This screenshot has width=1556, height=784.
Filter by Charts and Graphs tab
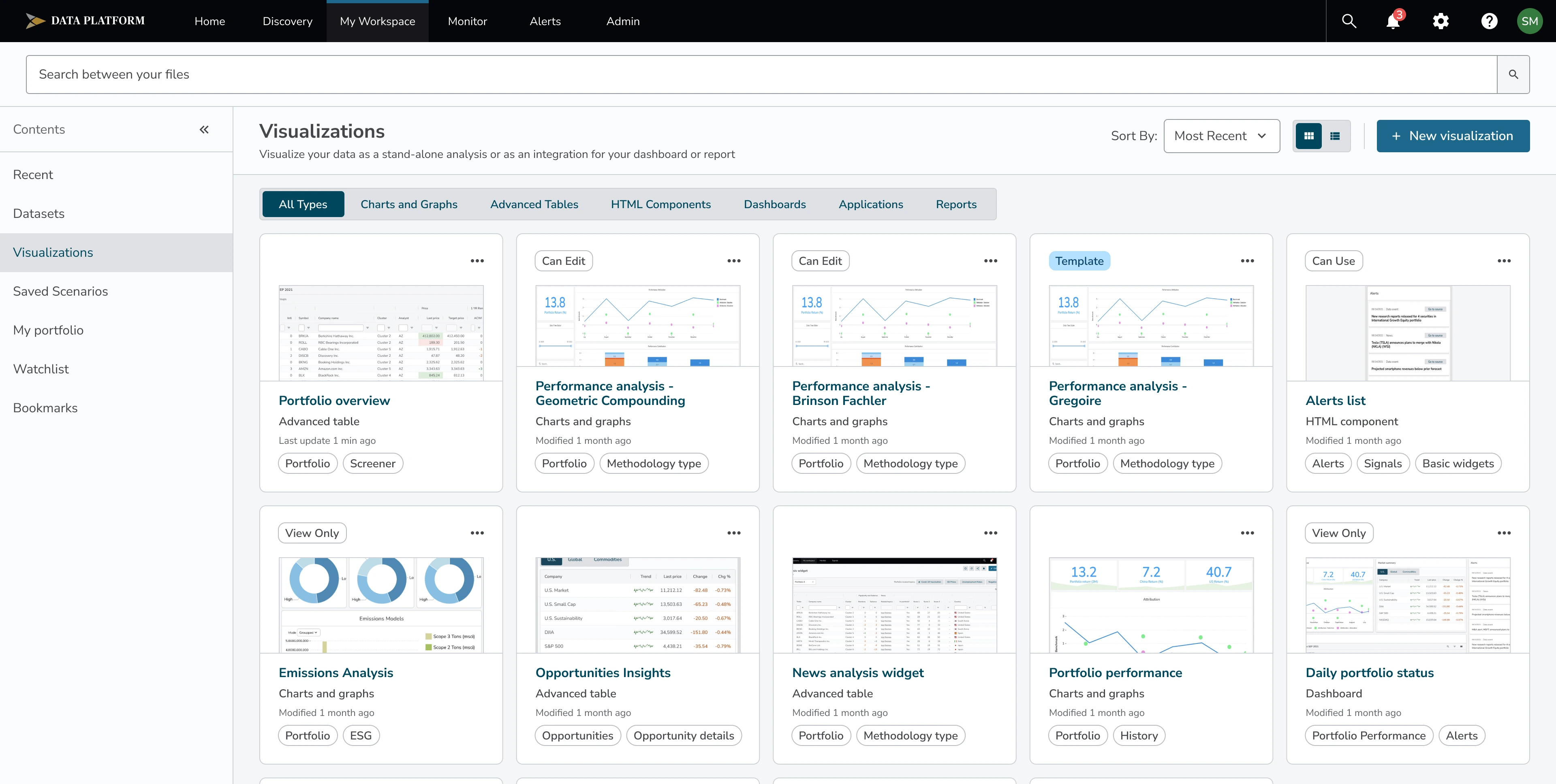[x=409, y=204]
